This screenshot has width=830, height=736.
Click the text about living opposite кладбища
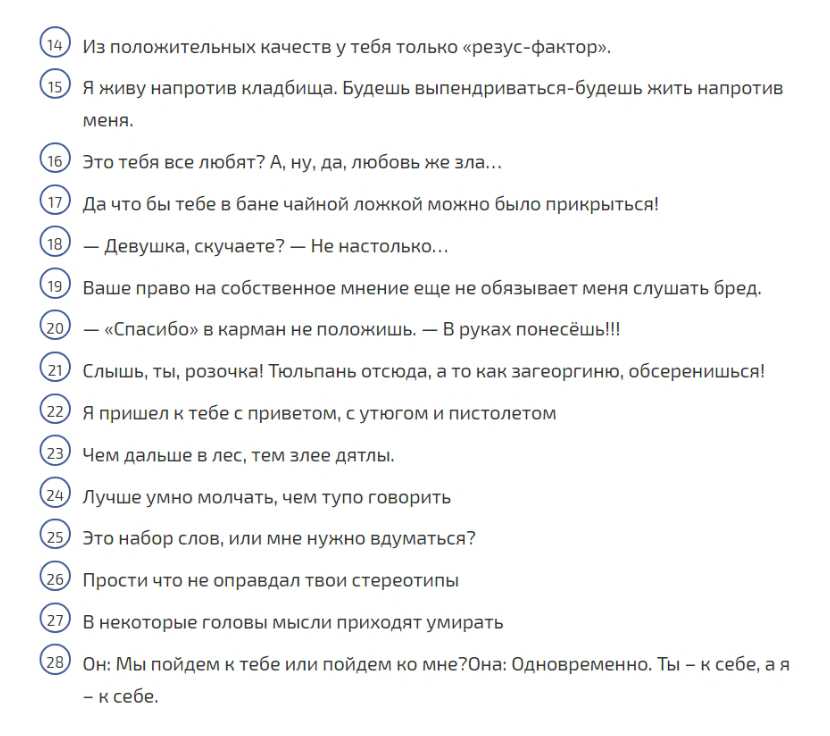coord(432,104)
